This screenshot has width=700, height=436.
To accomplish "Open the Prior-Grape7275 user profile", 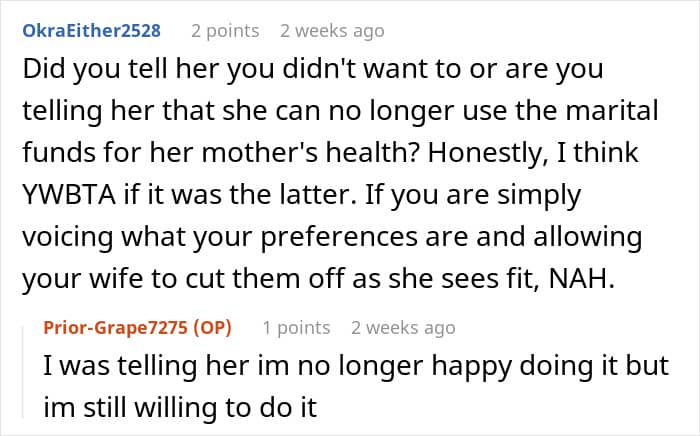I will [116, 328].
